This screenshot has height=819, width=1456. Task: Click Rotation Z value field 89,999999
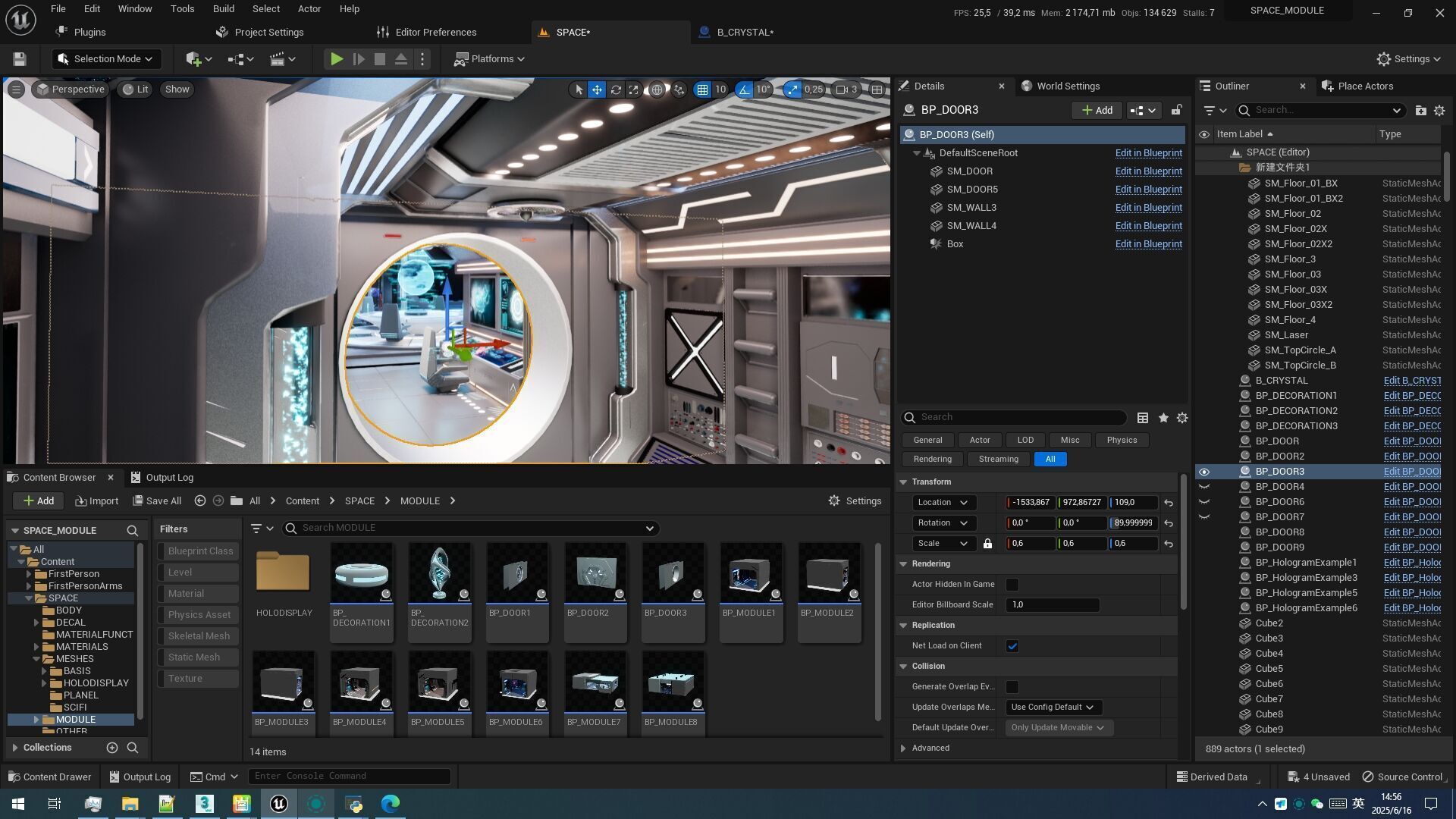[x=1133, y=523]
